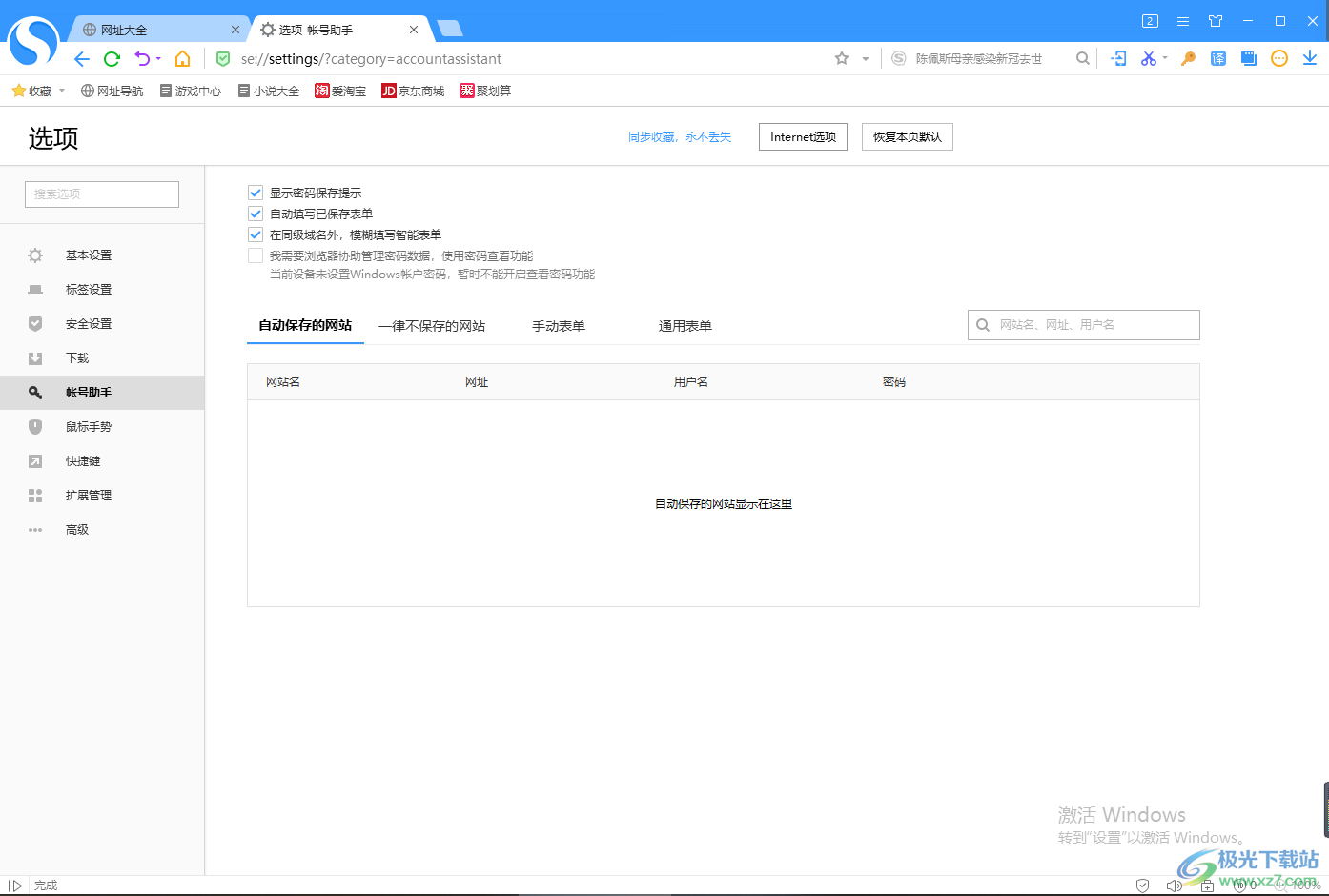
Task: Open 鼠标手势 settings
Action: coord(102,427)
